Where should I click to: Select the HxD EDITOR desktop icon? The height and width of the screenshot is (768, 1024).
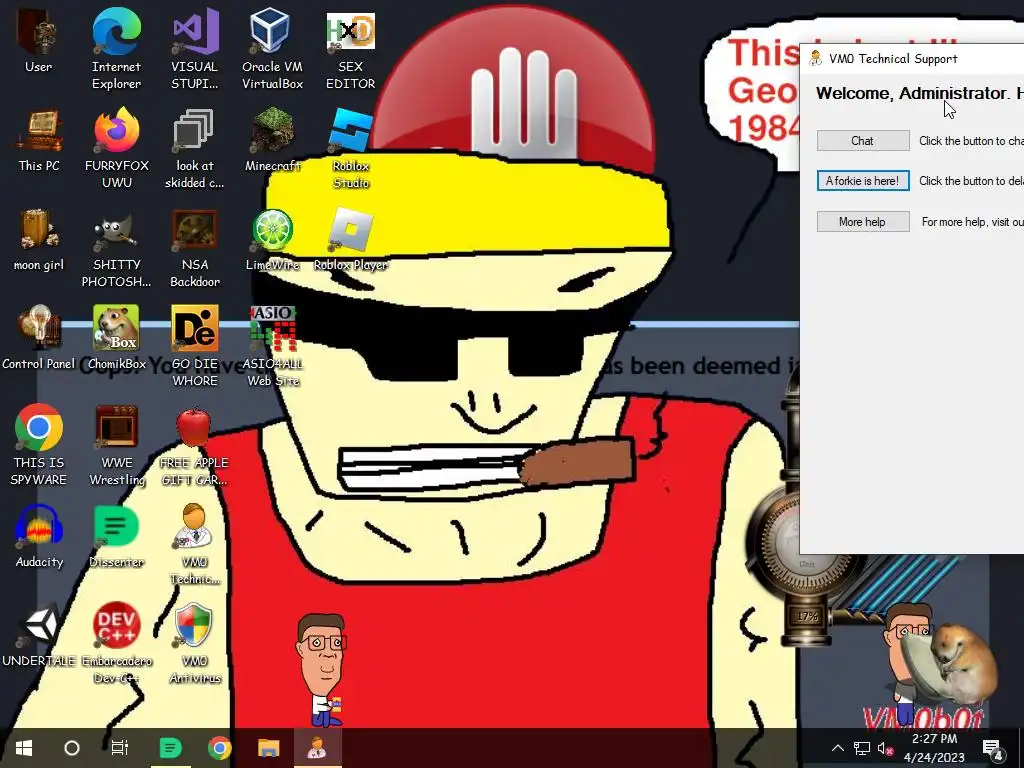coord(351,49)
